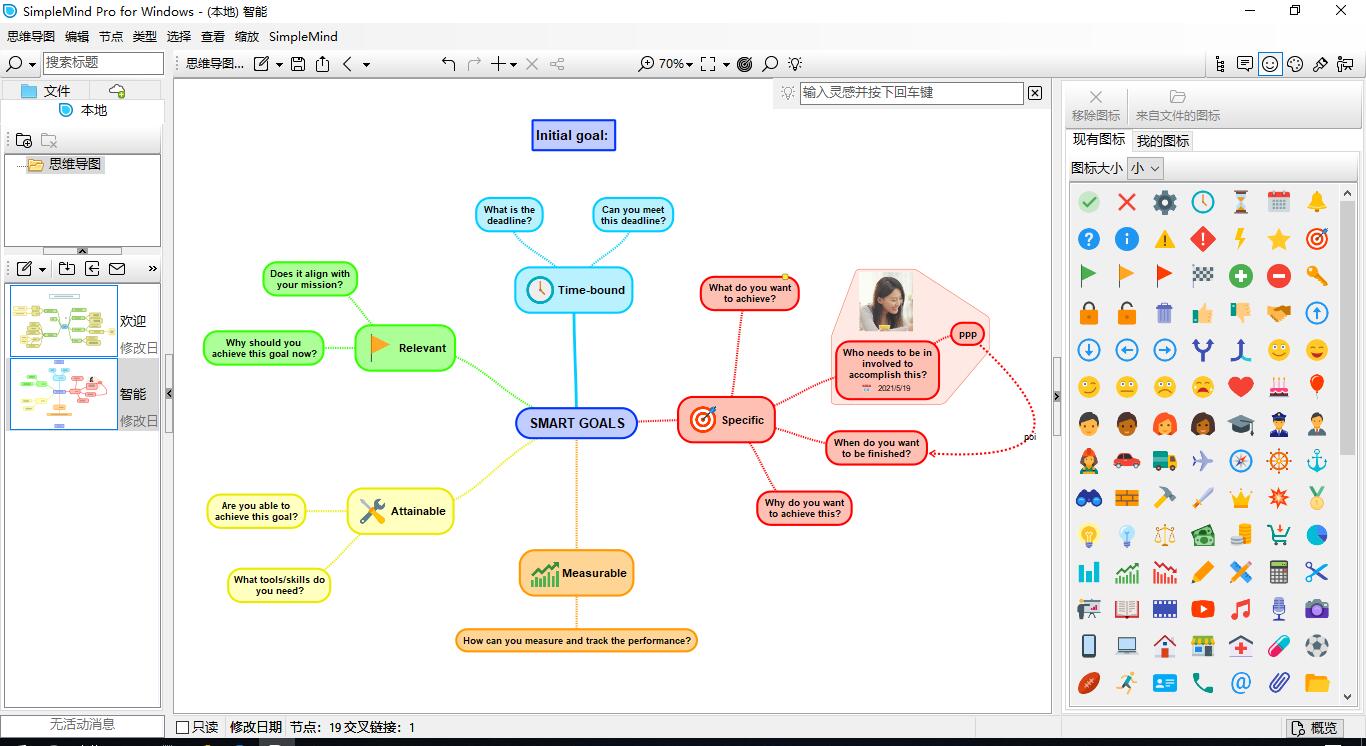This screenshot has height=746, width=1366.
Task: Switch to the 我的图标 tab
Action: 1163,141
